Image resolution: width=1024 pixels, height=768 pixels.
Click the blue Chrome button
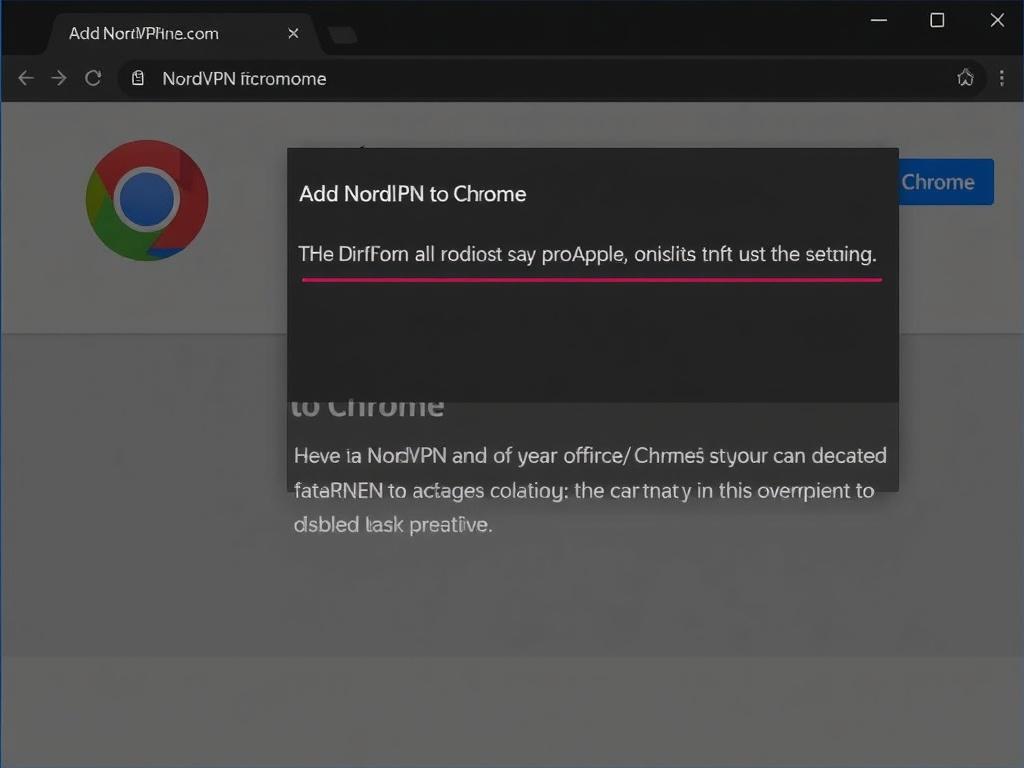click(946, 182)
